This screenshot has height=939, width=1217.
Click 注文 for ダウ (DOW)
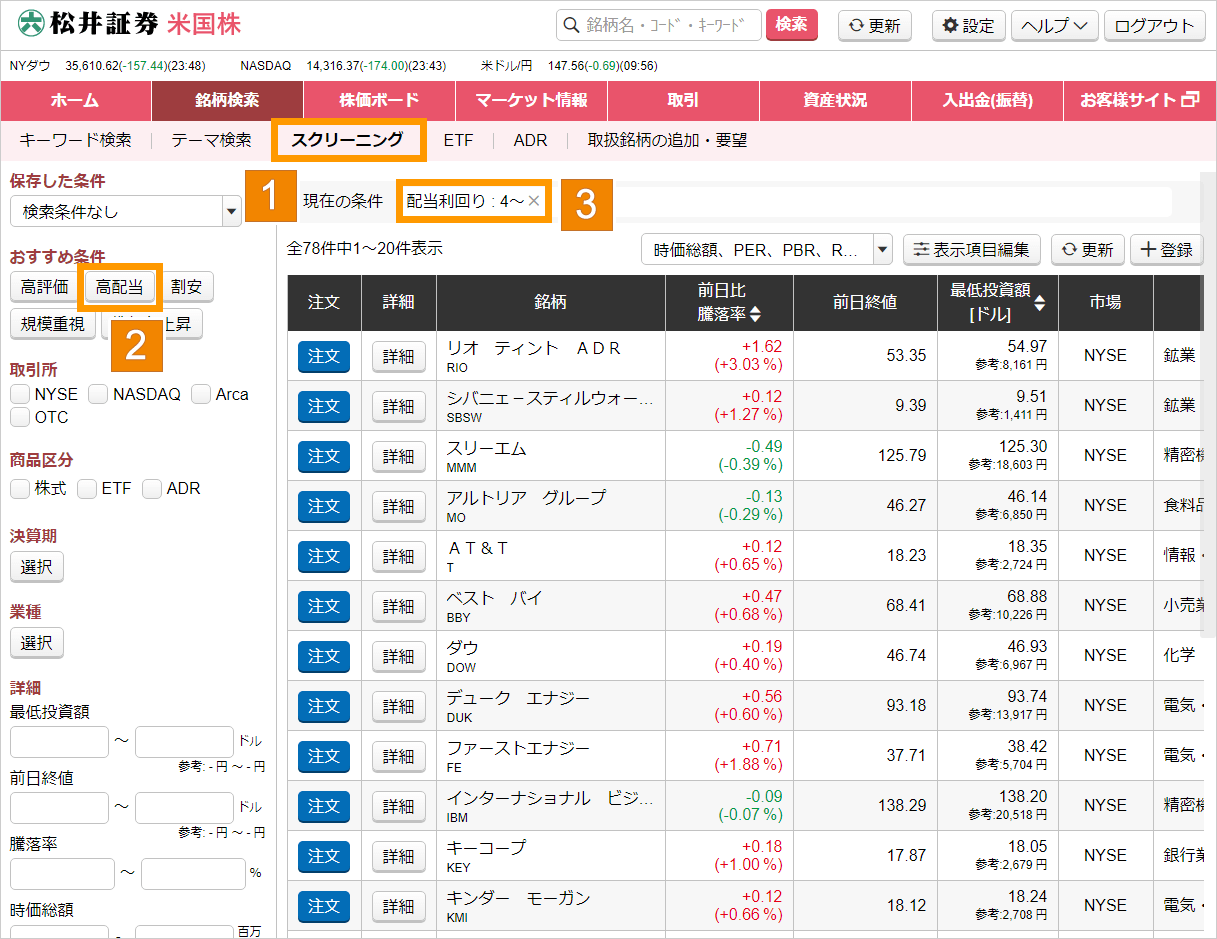324,656
